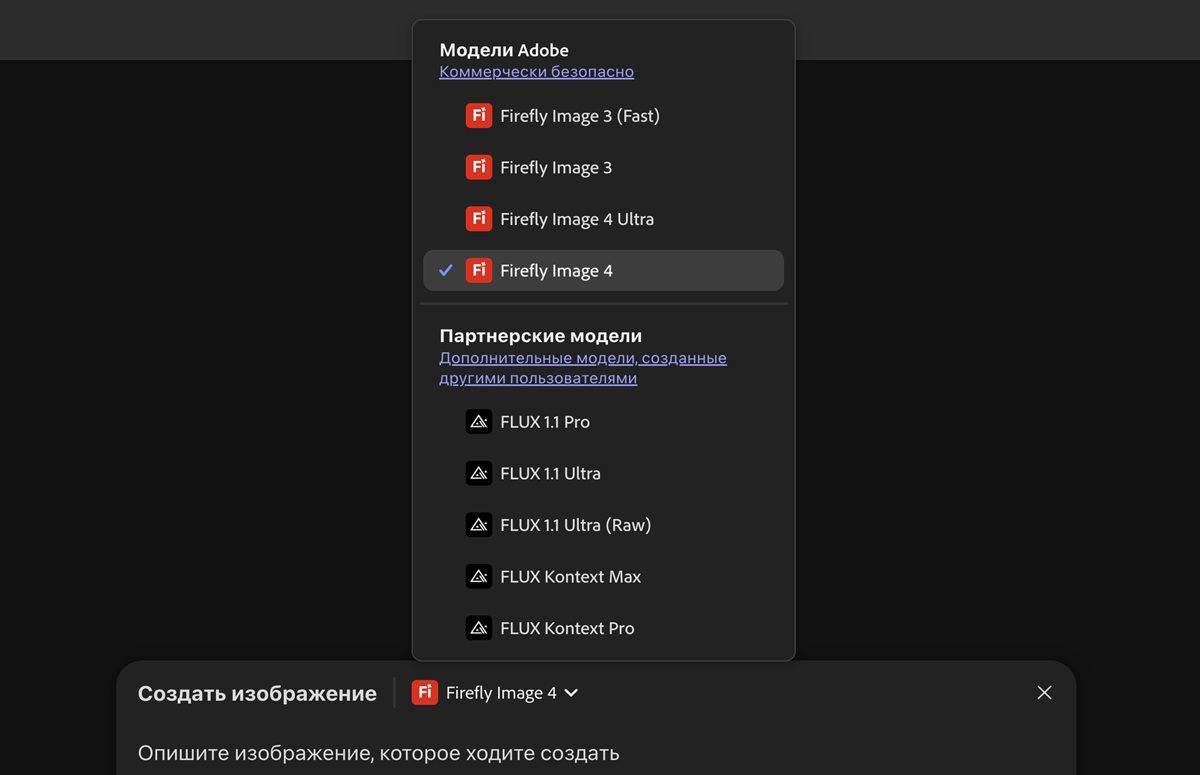Choose Firefly Image 4 Ultra from the list
1200x775 pixels.
pyautogui.click(x=577, y=219)
